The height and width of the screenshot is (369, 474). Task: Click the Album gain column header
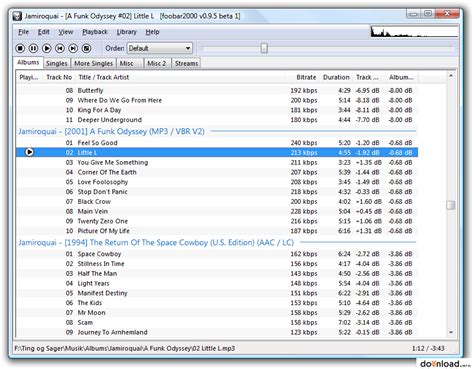pyautogui.click(x=401, y=77)
